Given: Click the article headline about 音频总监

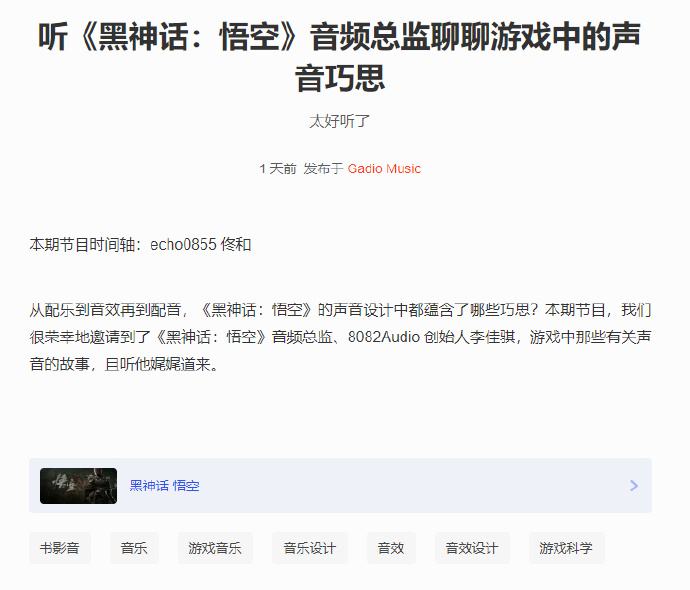Looking at the screenshot, I should (339, 57).
